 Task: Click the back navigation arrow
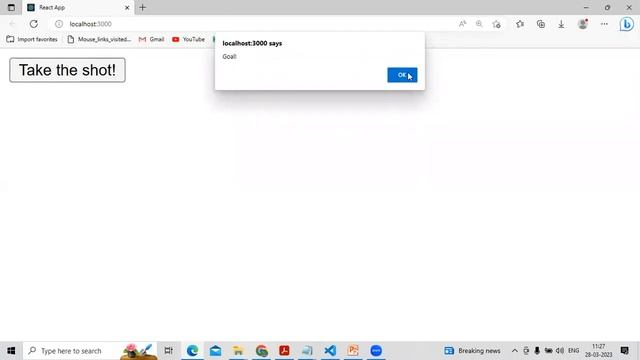12,24
